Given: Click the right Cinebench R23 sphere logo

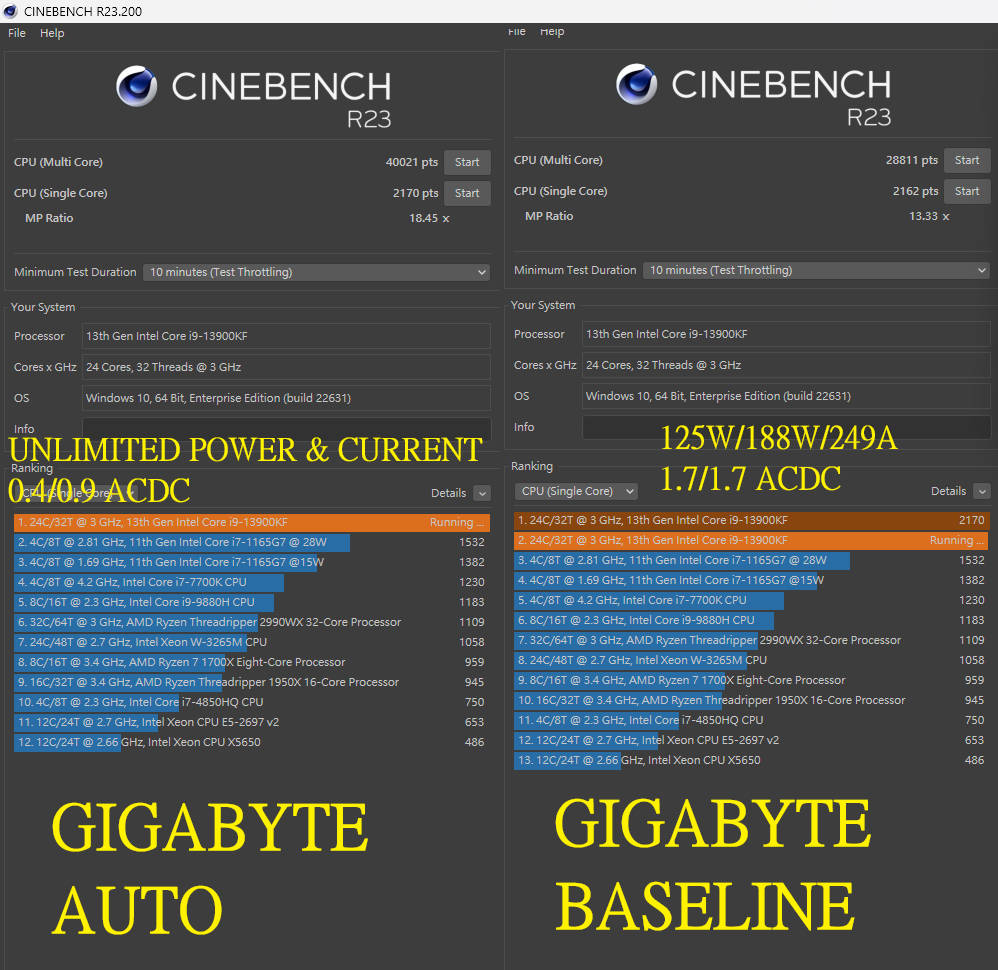Looking at the screenshot, I should 636,84.
